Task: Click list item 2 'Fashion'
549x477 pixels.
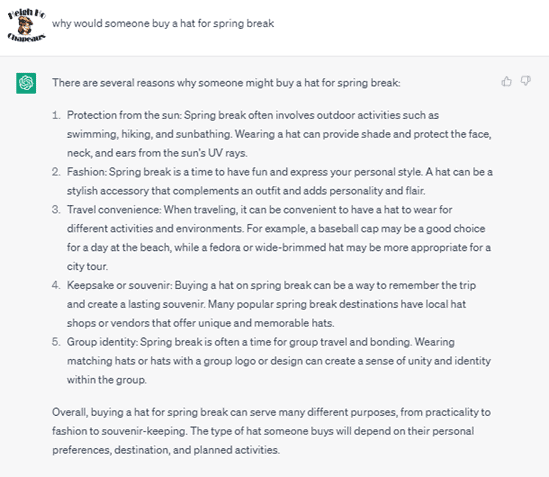Action: (x=272, y=181)
